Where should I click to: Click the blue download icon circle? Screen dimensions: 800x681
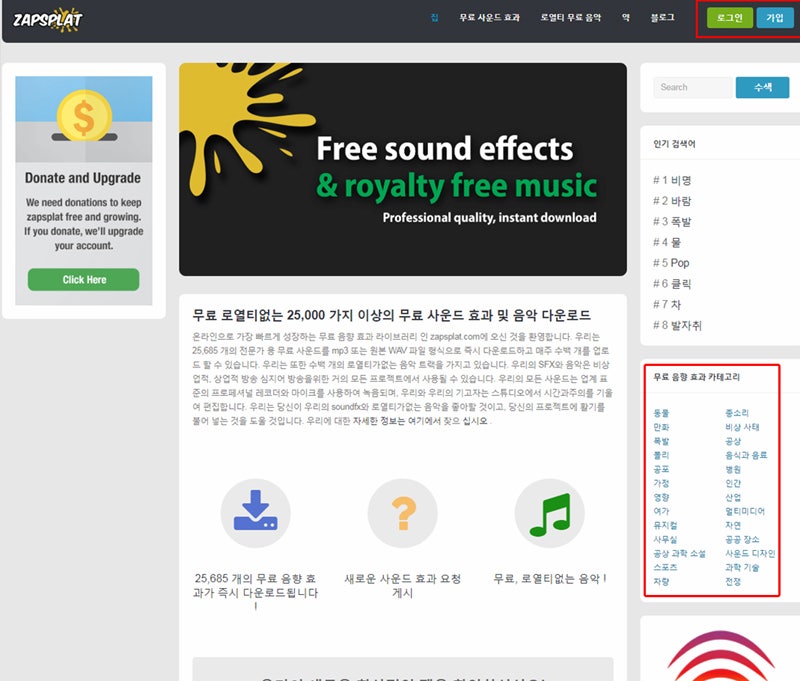(256, 513)
